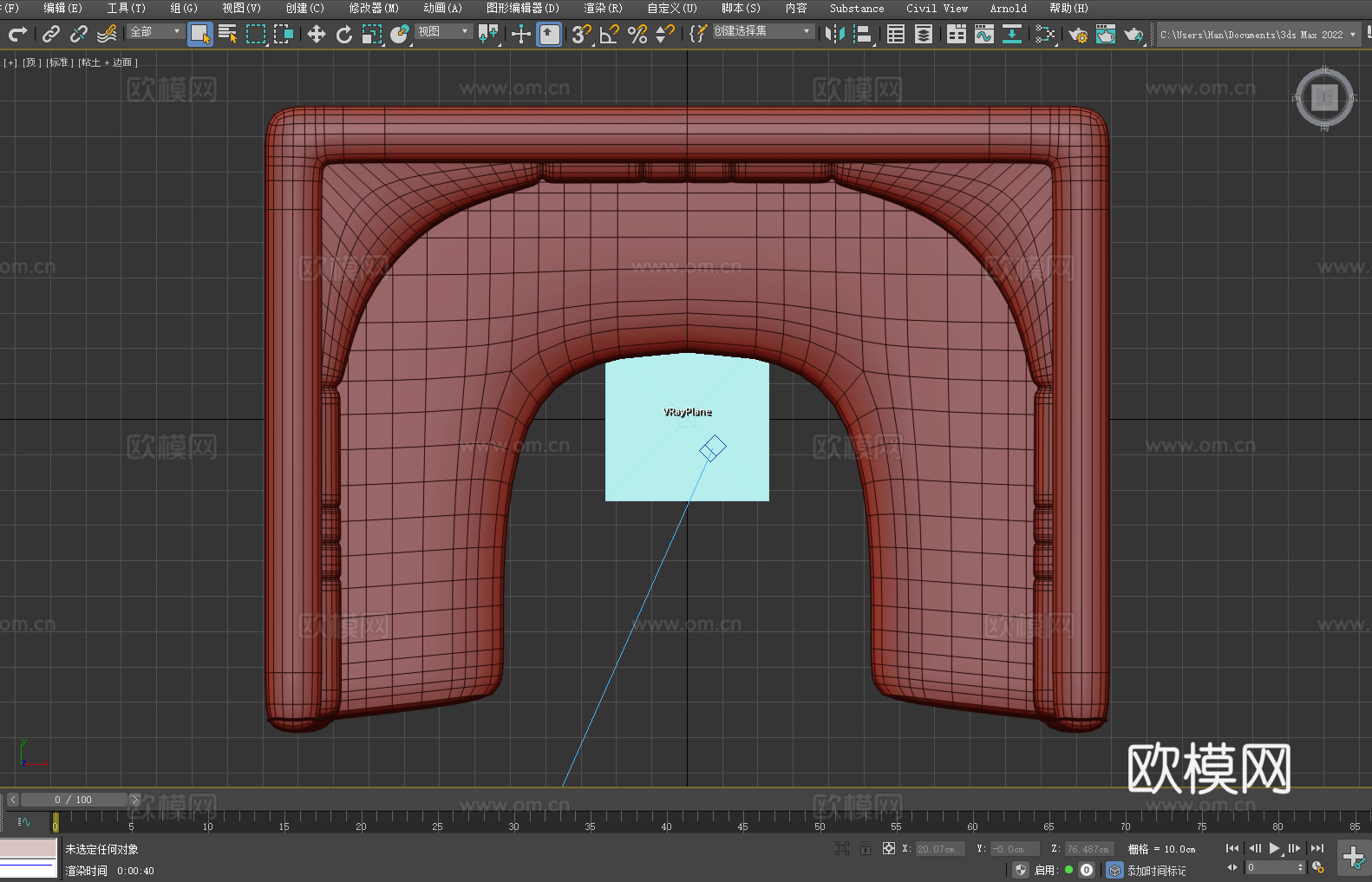This screenshot has height=882, width=1372.
Task: Select the Move tool with four arrows
Action: [x=317, y=34]
